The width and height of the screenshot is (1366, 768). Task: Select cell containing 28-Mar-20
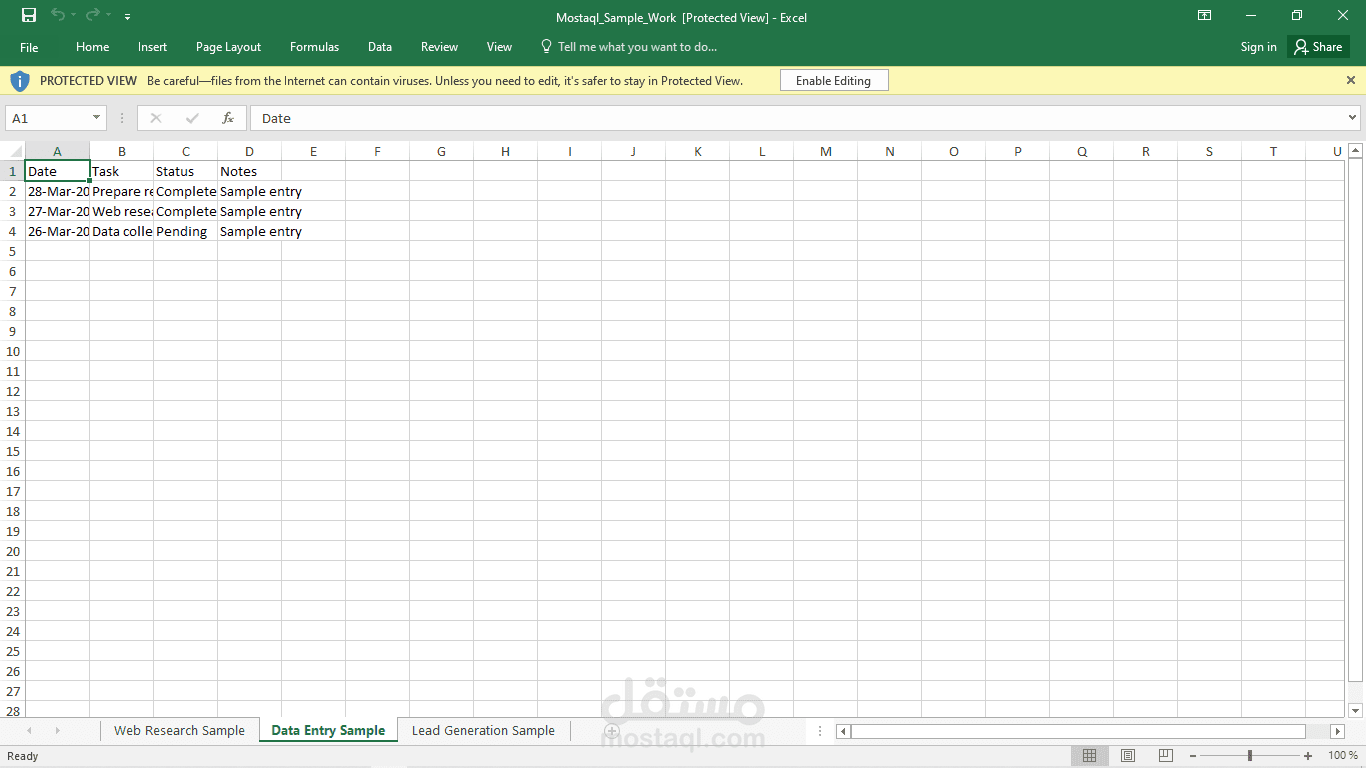tap(57, 191)
